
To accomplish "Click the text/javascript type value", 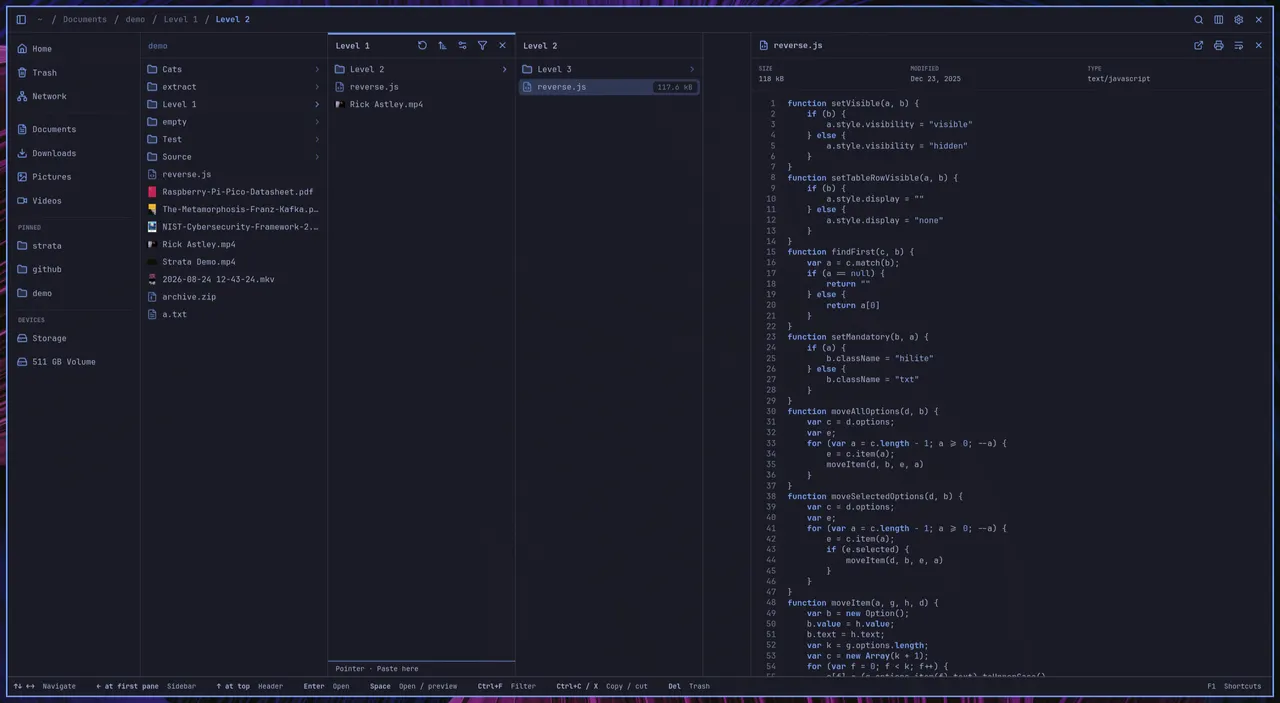I will click(x=1119, y=79).
